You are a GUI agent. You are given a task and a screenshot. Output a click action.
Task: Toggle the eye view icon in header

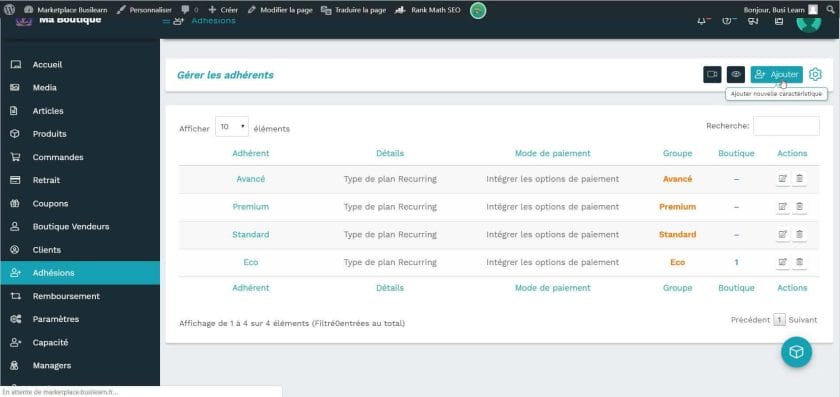[736, 74]
